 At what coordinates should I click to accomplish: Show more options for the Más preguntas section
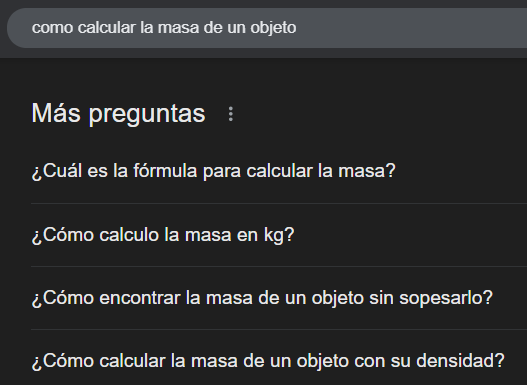(x=231, y=114)
